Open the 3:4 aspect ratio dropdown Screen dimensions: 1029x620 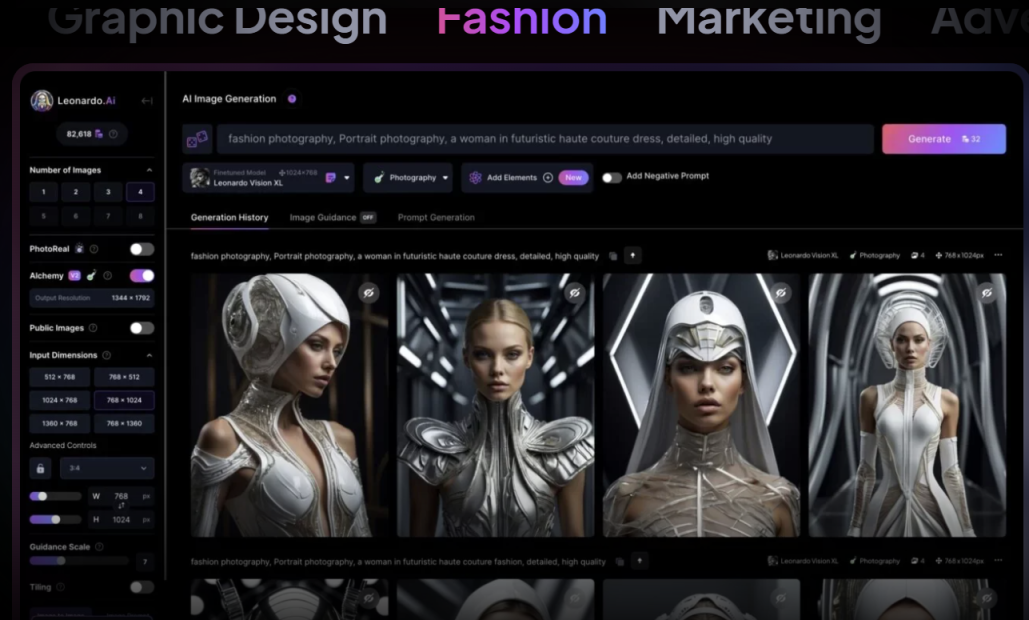(107, 468)
